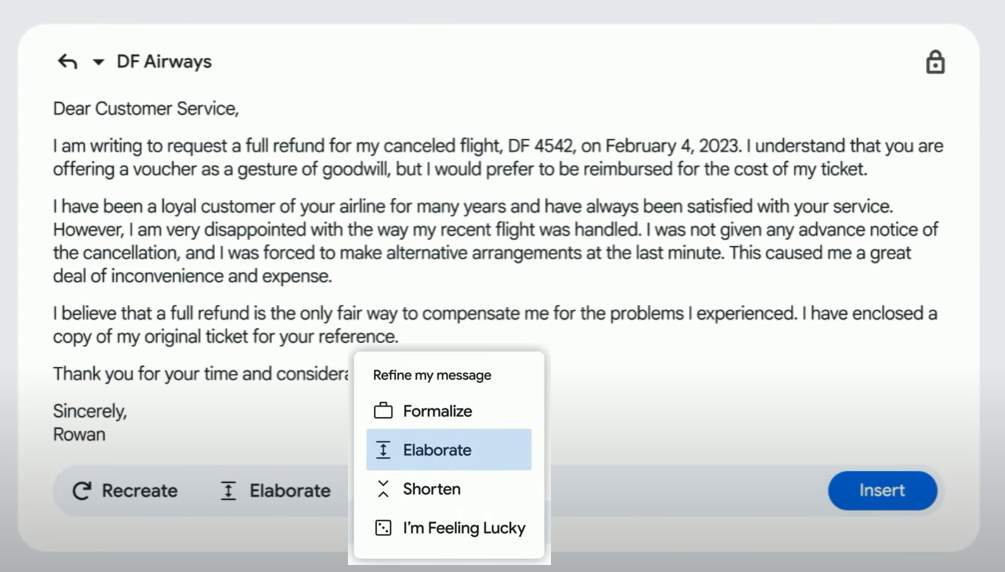Click the Rowan signature line
The width and height of the screenshot is (1005, 572).
click(79, 435)
